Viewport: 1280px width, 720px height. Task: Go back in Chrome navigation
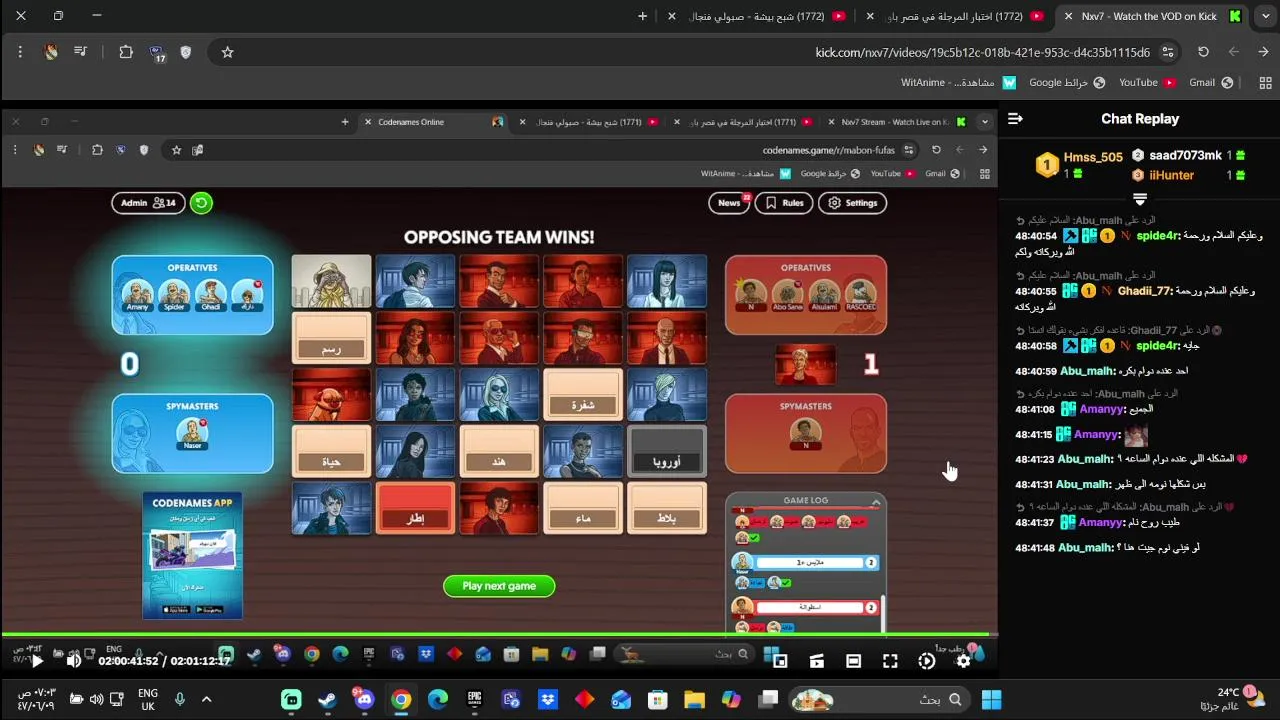click(1264, 52)
